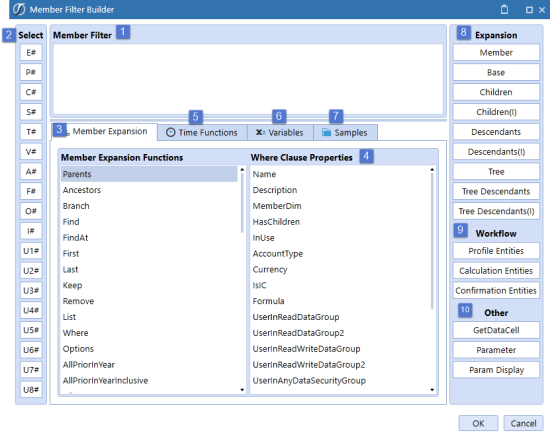
Task: Click inside the Member Filter text box
Action: [248, 79]
